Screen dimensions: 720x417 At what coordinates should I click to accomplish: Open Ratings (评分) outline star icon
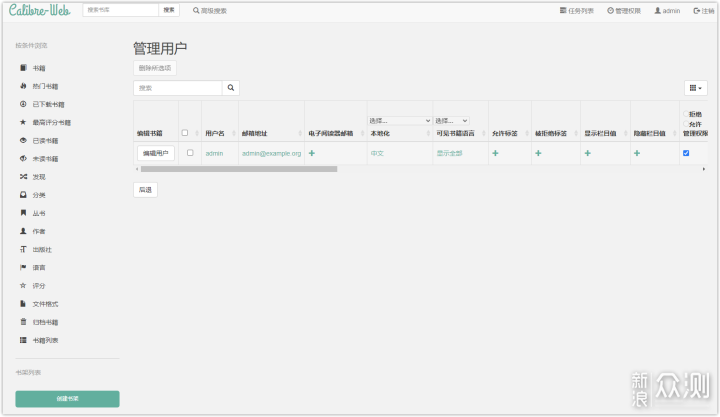point(23,286)
